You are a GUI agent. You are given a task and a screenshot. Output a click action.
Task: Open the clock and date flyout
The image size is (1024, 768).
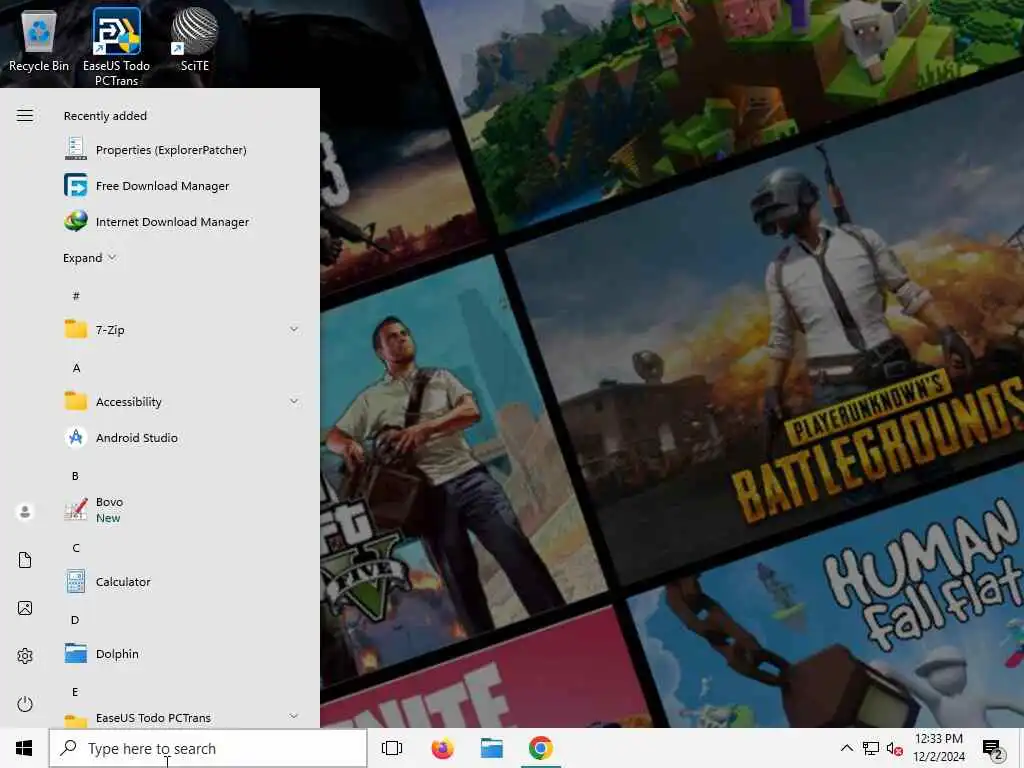(x=938, y=748)
